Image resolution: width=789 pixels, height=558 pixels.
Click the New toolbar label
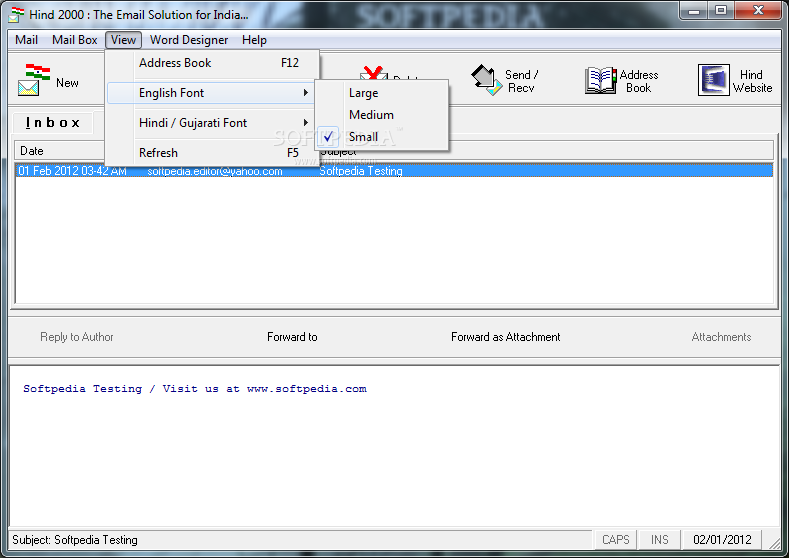tap(67, 83)
